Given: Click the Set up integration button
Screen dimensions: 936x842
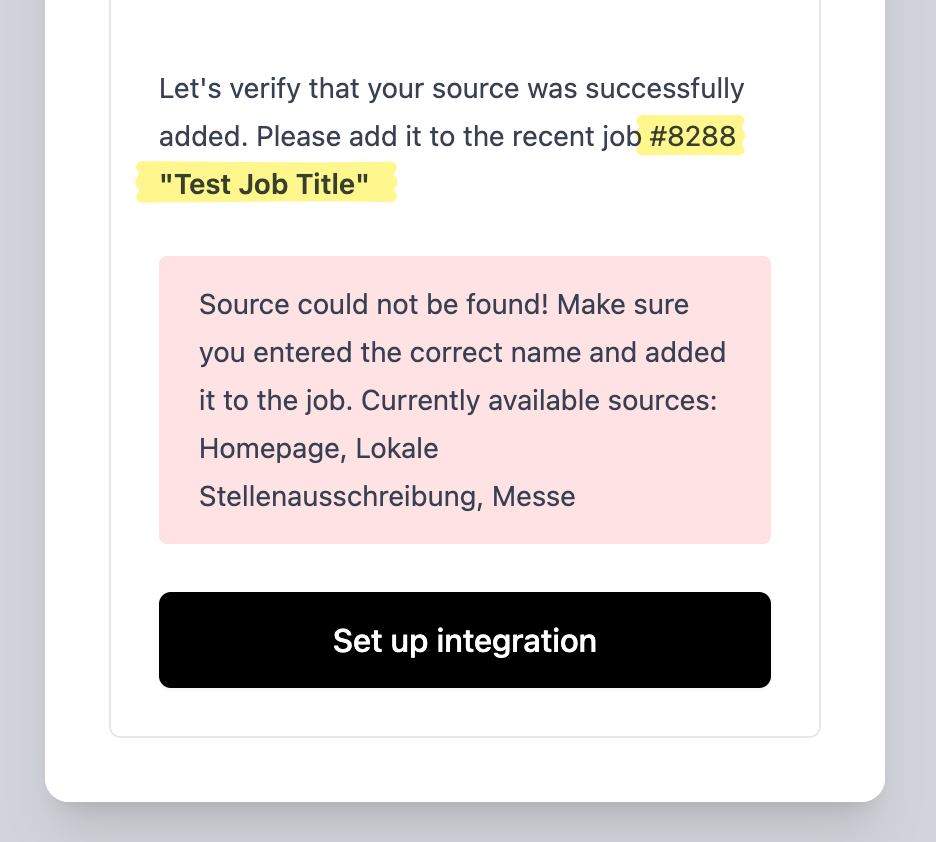Looking at the screenshot, I should click(464, 640).
